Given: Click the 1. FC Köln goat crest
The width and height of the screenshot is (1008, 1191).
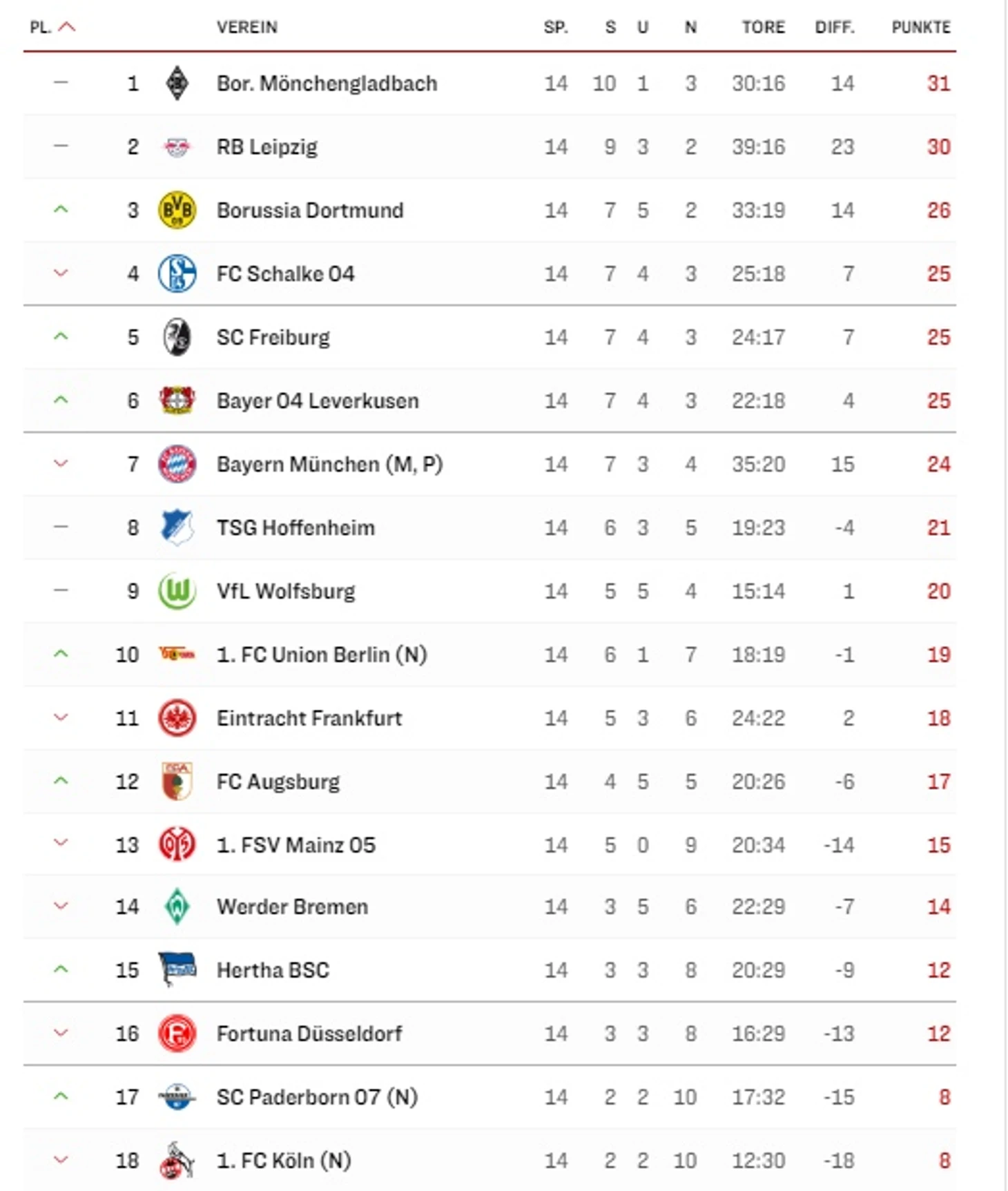Looking at the screenshot, I should (x=177, y=1160).
